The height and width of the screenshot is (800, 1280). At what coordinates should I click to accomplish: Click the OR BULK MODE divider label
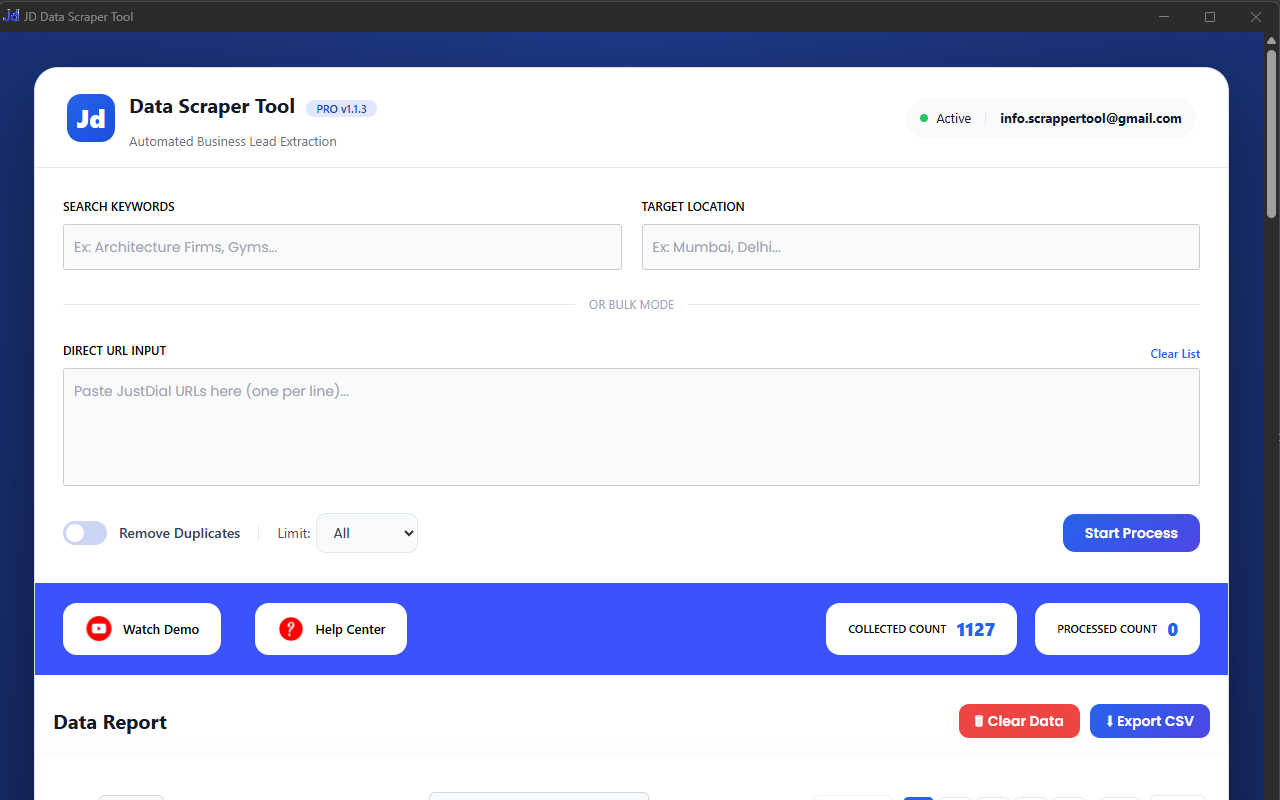click(x=631, y=305)
